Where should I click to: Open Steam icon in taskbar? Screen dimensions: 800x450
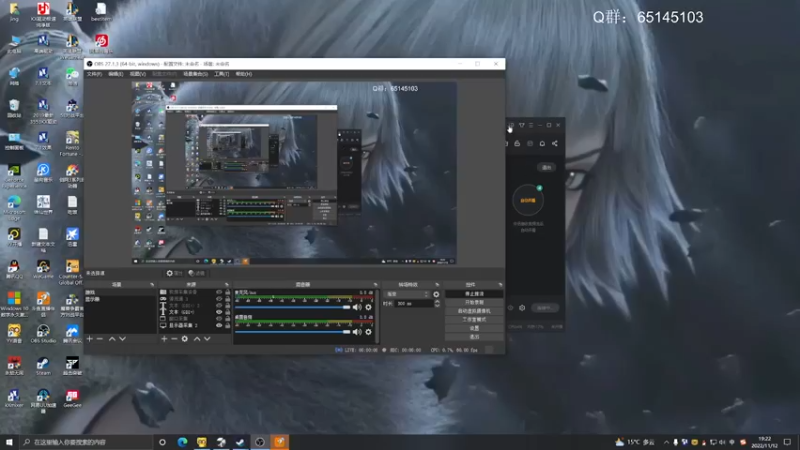pyautogui.click(x=240, y=442)
